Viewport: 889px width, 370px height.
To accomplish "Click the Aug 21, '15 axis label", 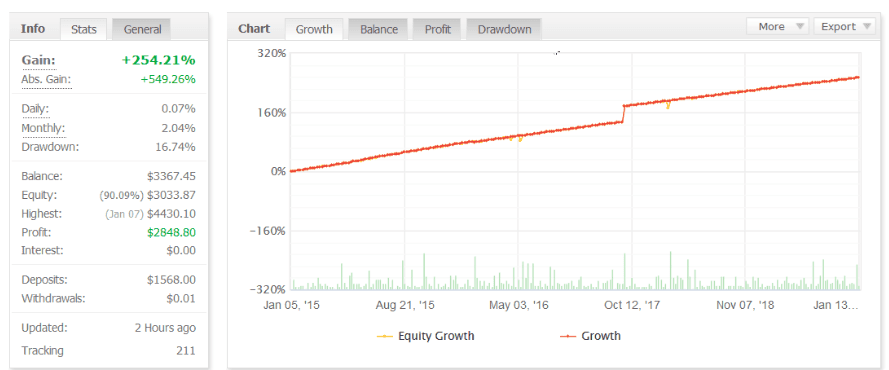I will point(405,305).
